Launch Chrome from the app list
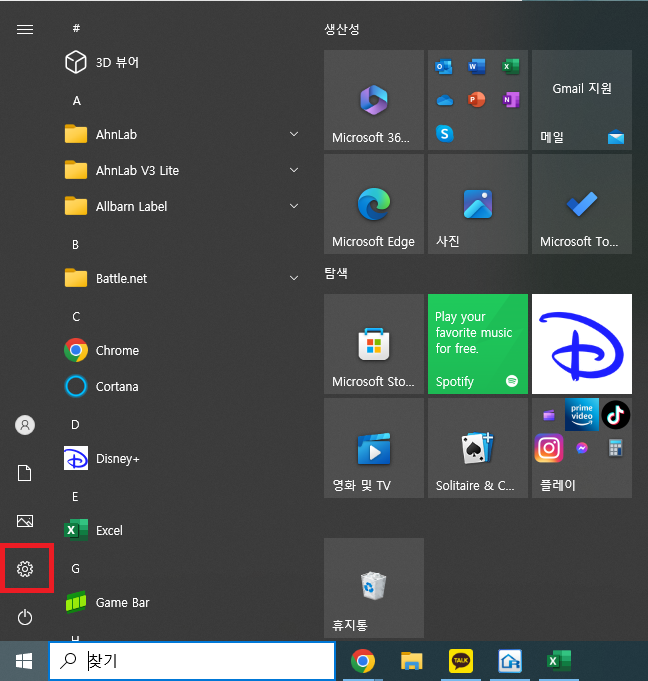 click(180, 350)
